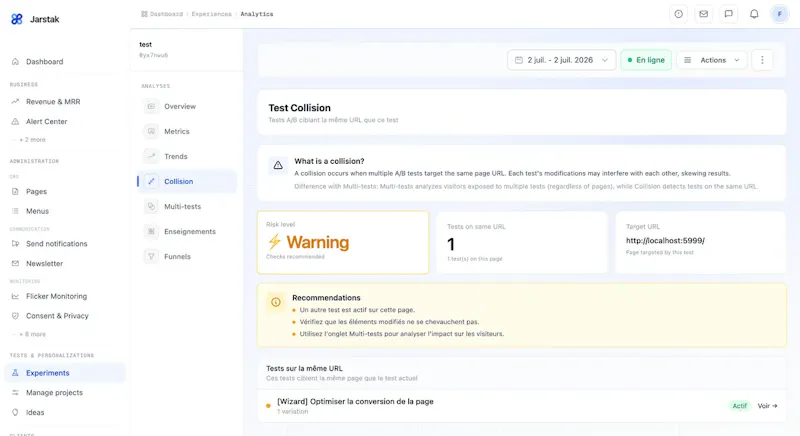800x436 pixels.
Task: Click the Experiences breadcrumb link
Action: pos(212,14)
